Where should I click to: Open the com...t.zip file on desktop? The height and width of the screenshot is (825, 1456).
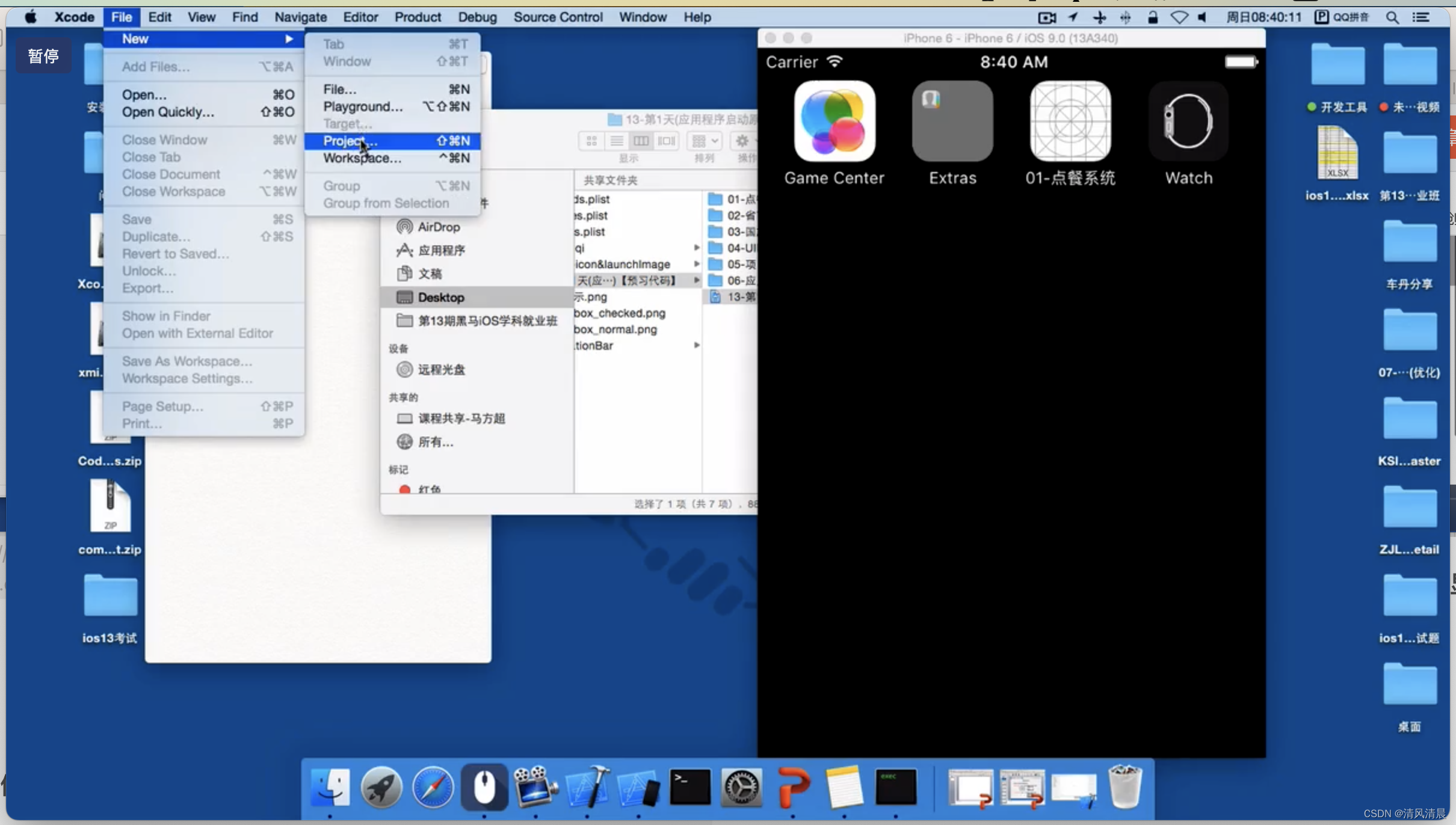[110, 506]
